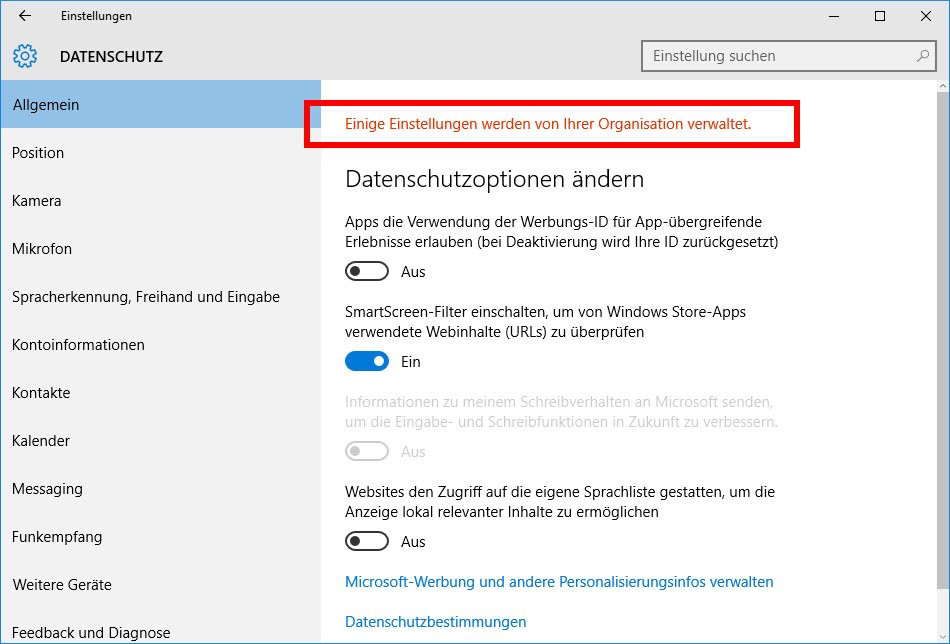Toggle the Werbungs-ID switch
The height and width of the screenshot is (644, 950).
click(x=366, y=272)
